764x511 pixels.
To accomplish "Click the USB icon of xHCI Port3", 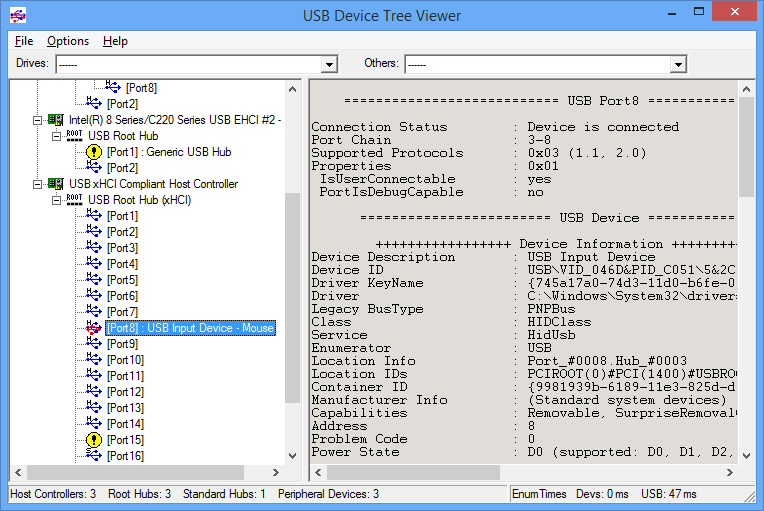I will 94,247.
